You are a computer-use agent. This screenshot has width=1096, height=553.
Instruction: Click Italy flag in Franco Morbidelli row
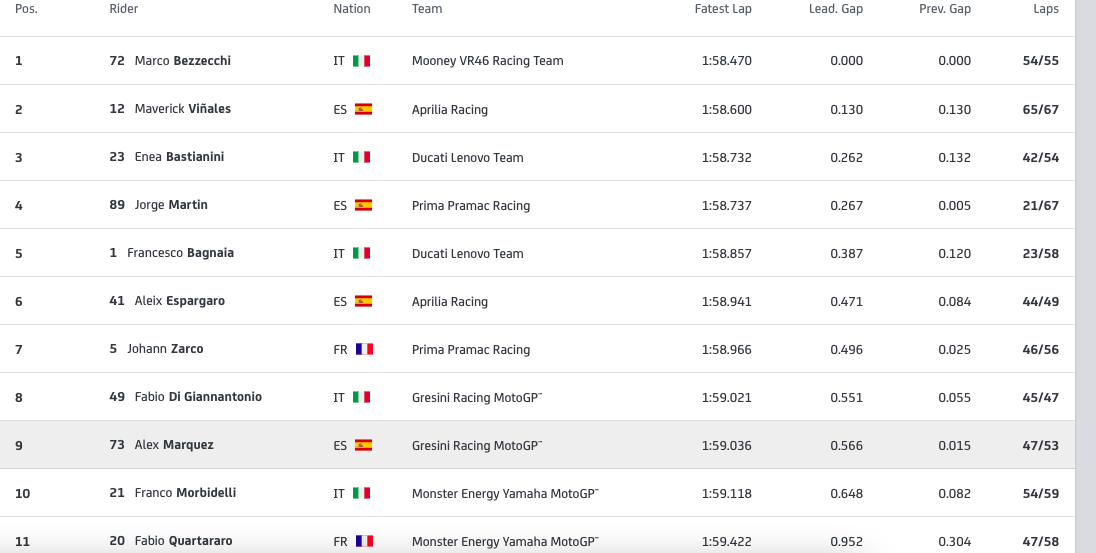click(x=361, y=494)
